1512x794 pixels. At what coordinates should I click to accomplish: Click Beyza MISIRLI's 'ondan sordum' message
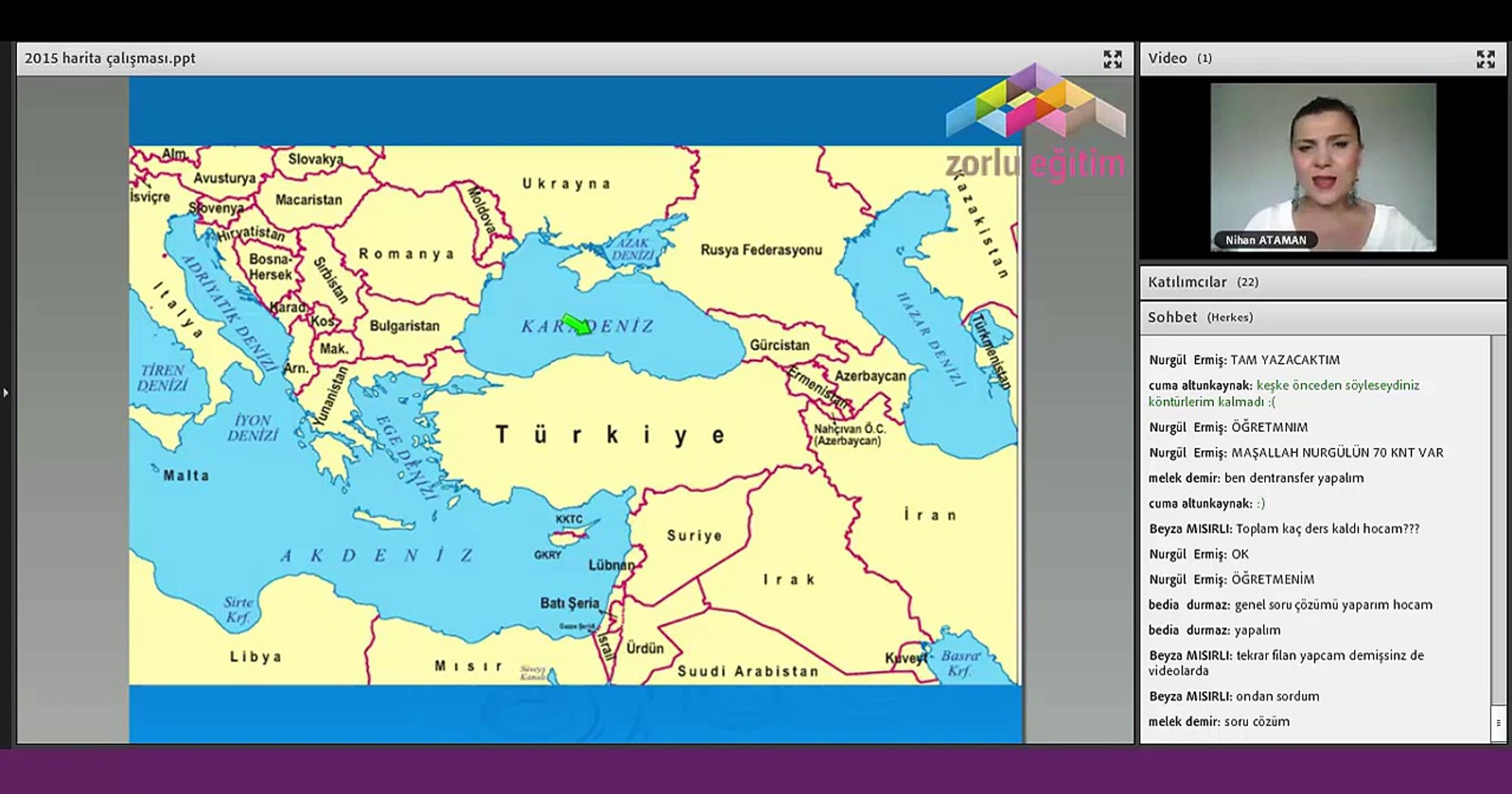1277,696
